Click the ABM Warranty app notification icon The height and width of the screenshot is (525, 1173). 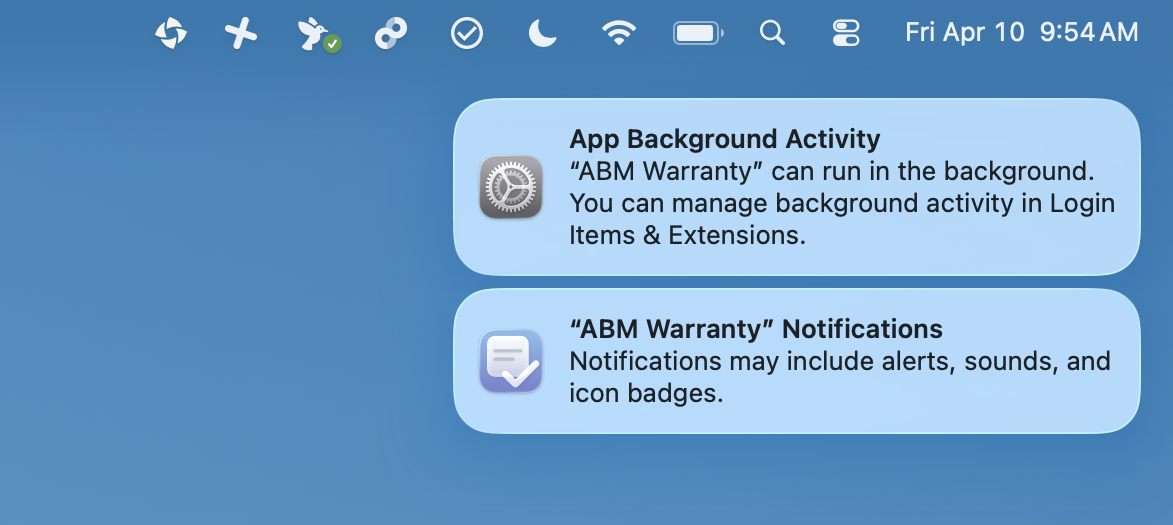(x=511, y=361)
